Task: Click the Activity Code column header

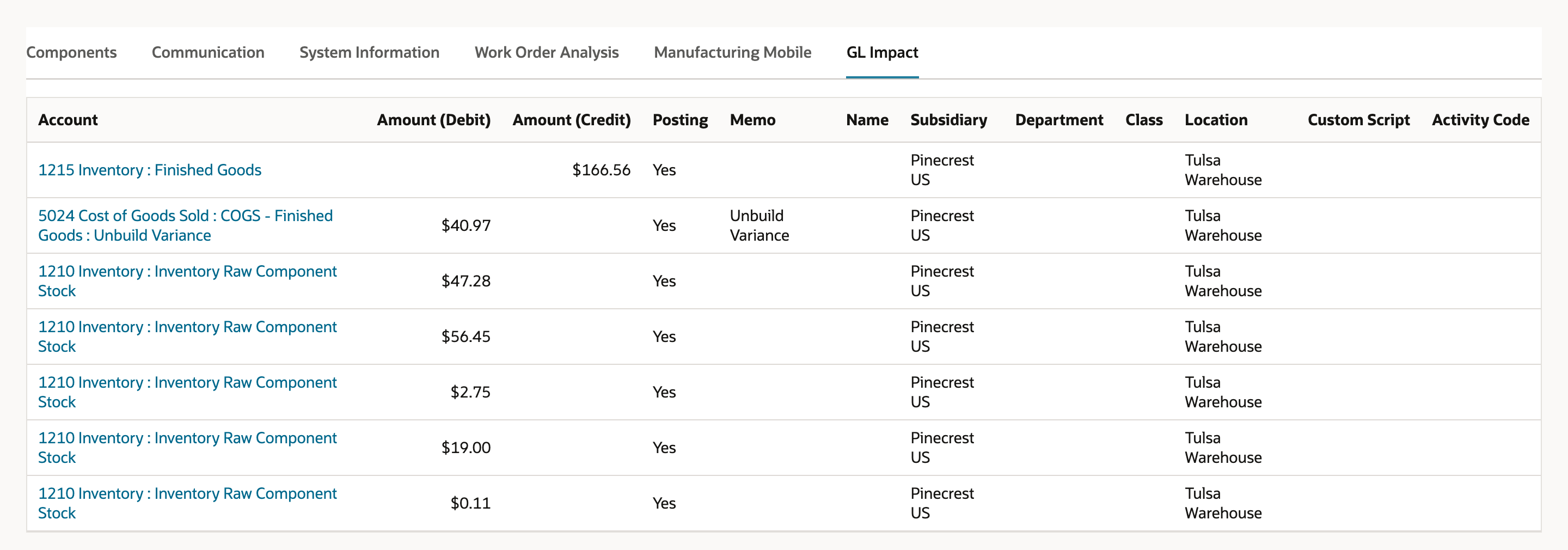Action: click(x=1480, y=120)
